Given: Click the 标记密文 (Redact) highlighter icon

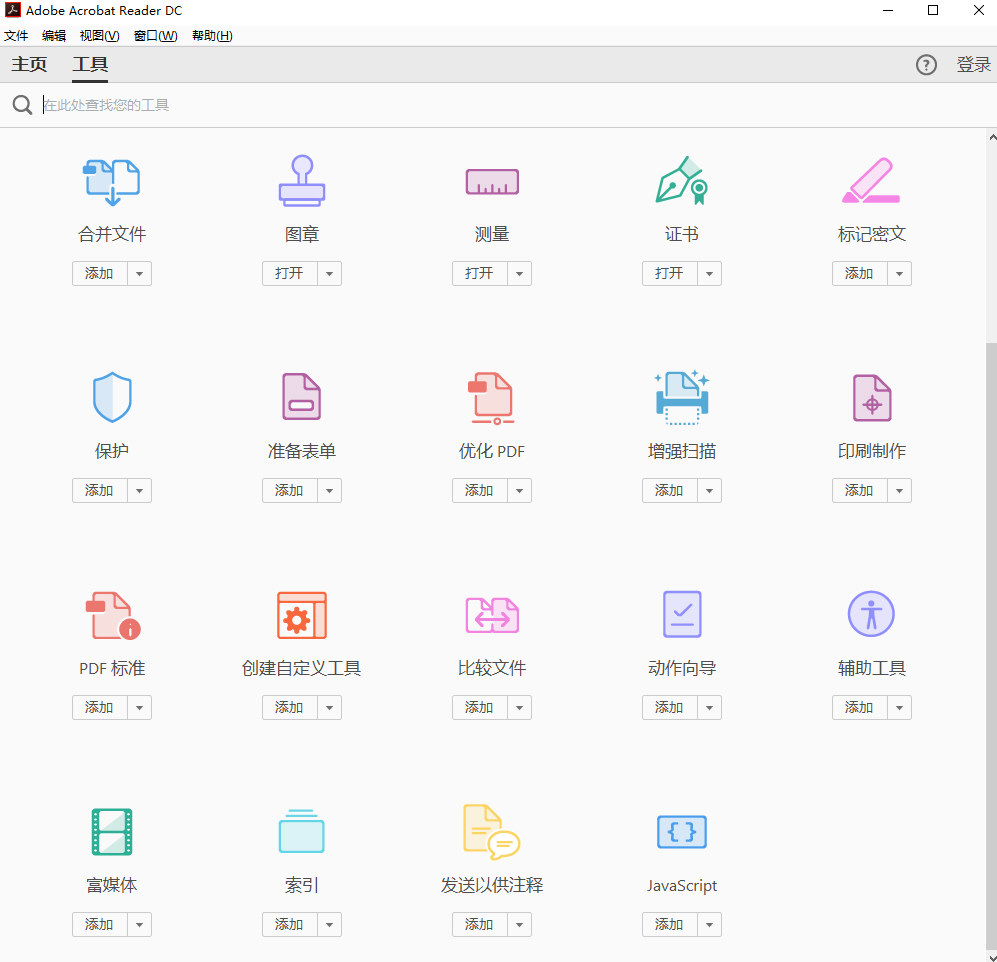Looking at the screenshot, I should pyautogui.click(x=871, y=181).
